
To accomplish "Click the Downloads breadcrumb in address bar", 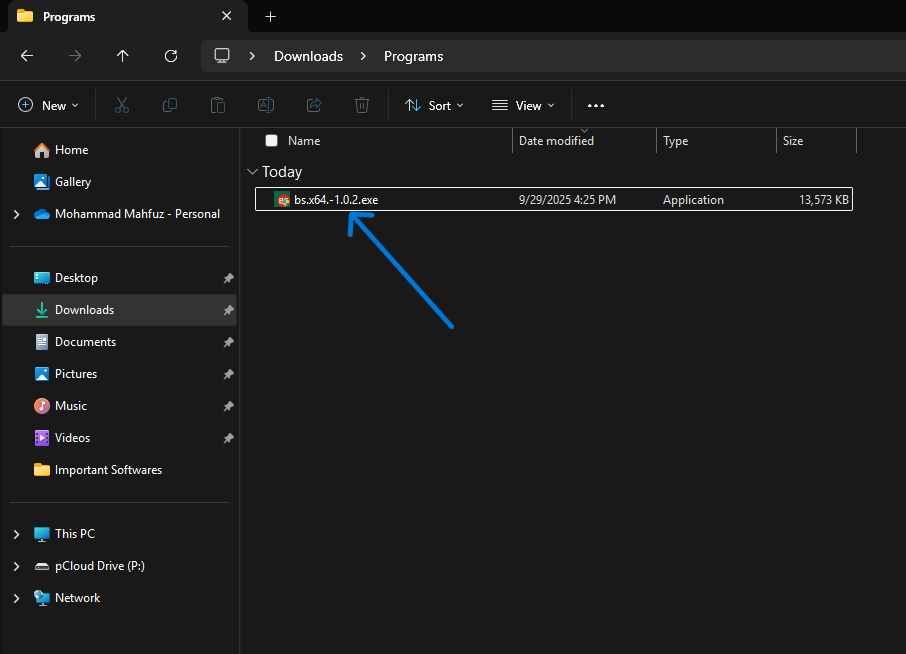I will click(x=308, y=56).
